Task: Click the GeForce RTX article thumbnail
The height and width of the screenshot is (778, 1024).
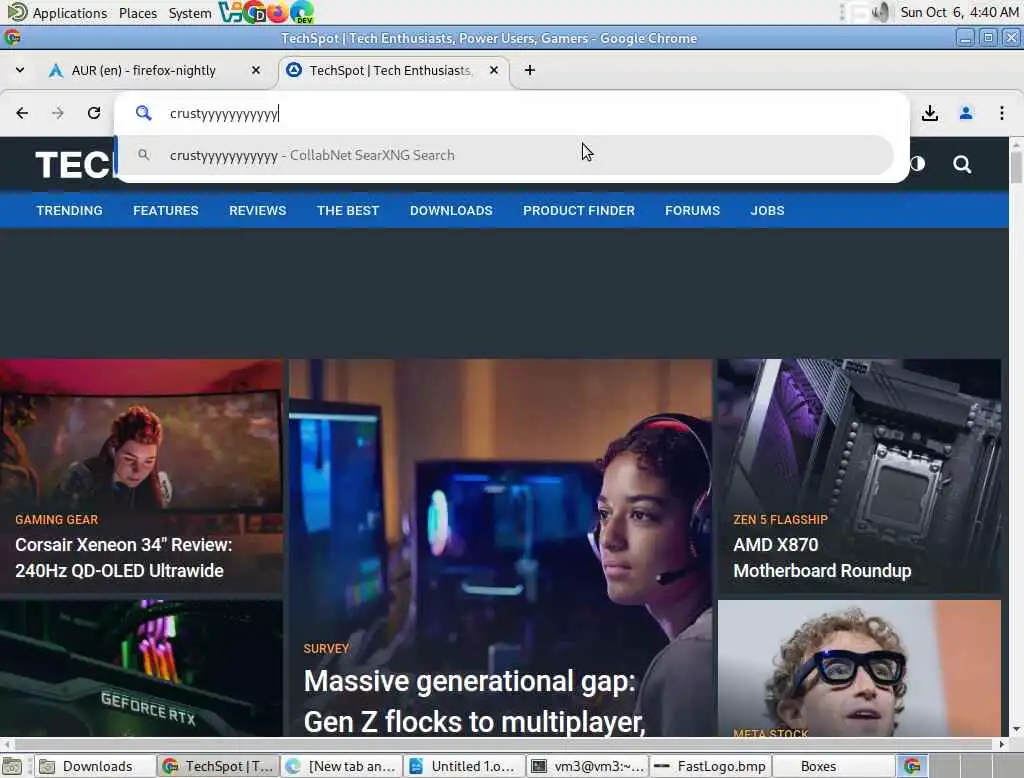Action: pos(141,668)
